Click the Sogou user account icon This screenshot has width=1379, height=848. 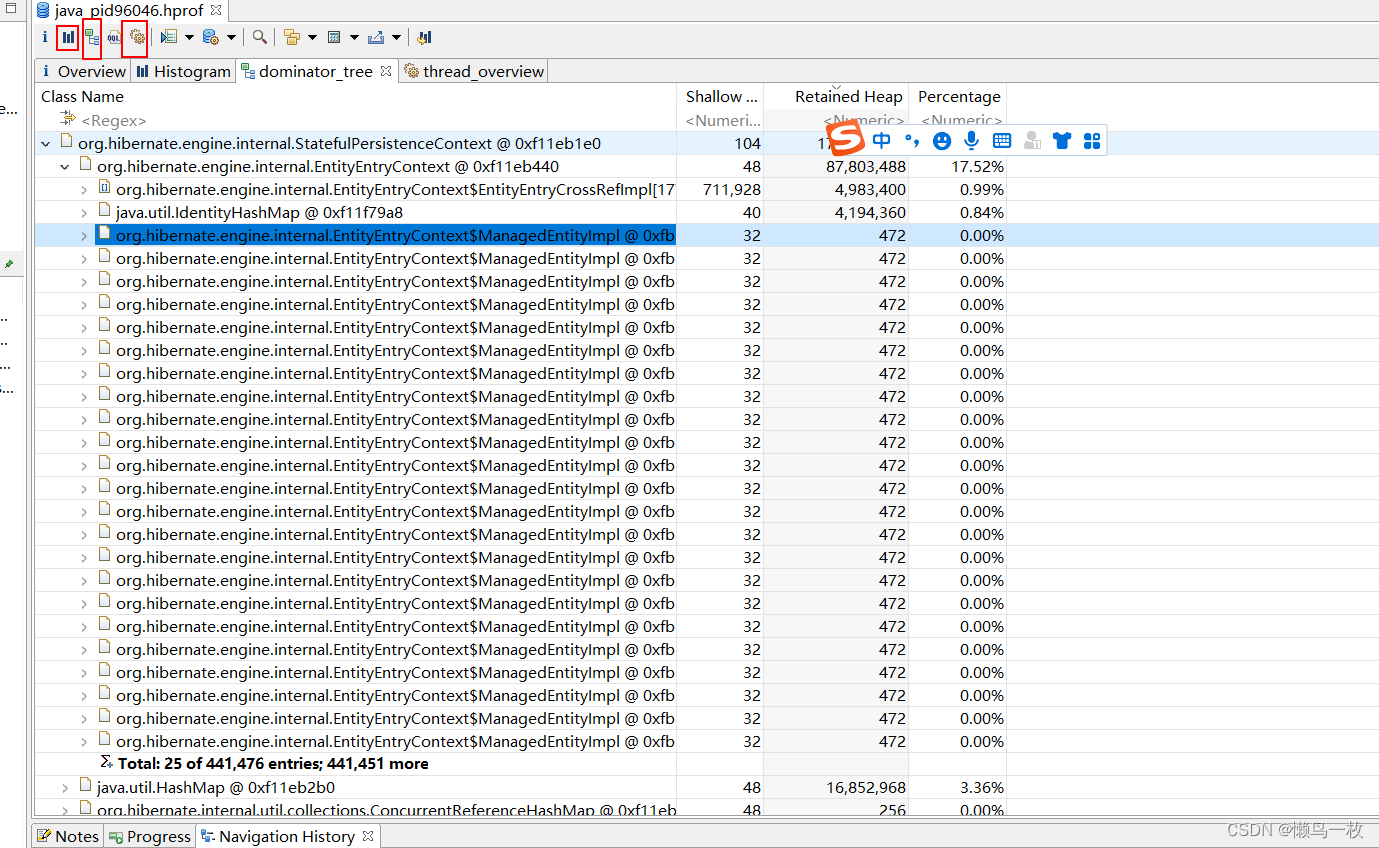[1032, 141]
